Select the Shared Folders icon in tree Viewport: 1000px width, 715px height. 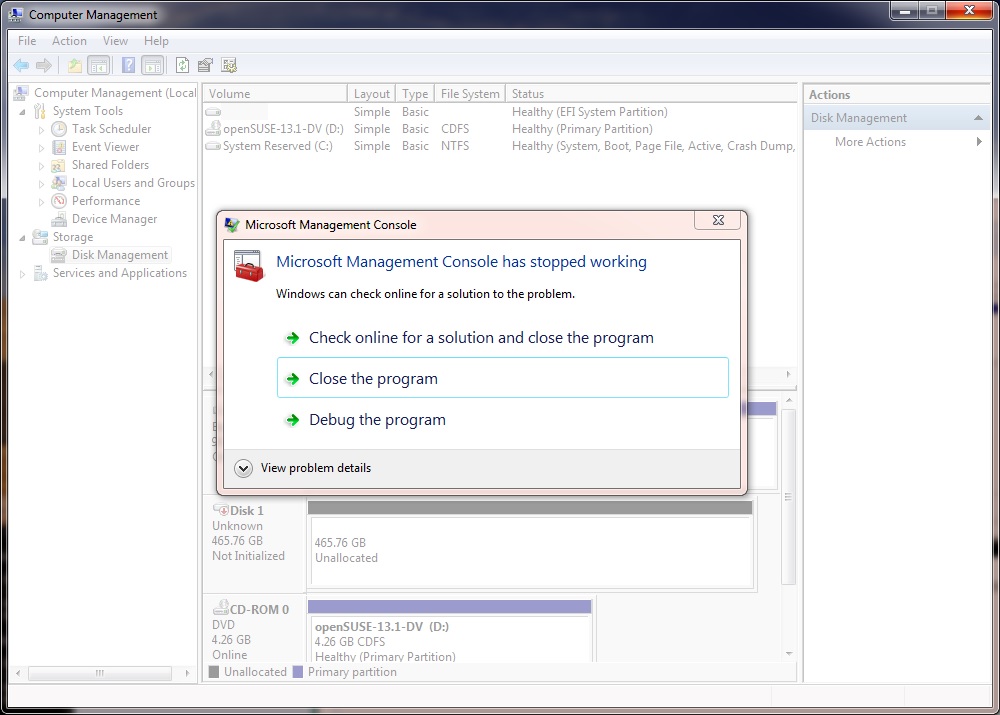59,165
